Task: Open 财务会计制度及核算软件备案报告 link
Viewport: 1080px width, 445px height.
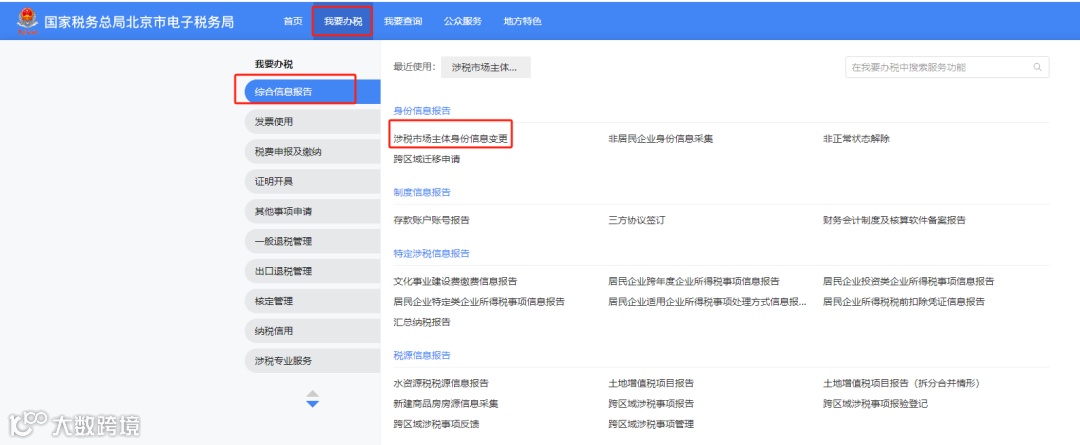Action: (895, 220)
